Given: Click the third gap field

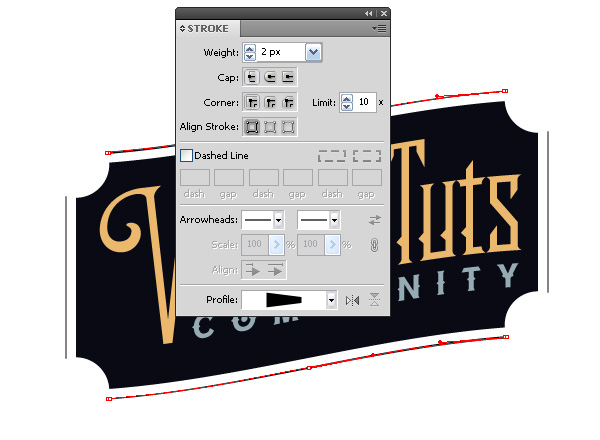Looking at the screenshot, I should pos(367,178).
